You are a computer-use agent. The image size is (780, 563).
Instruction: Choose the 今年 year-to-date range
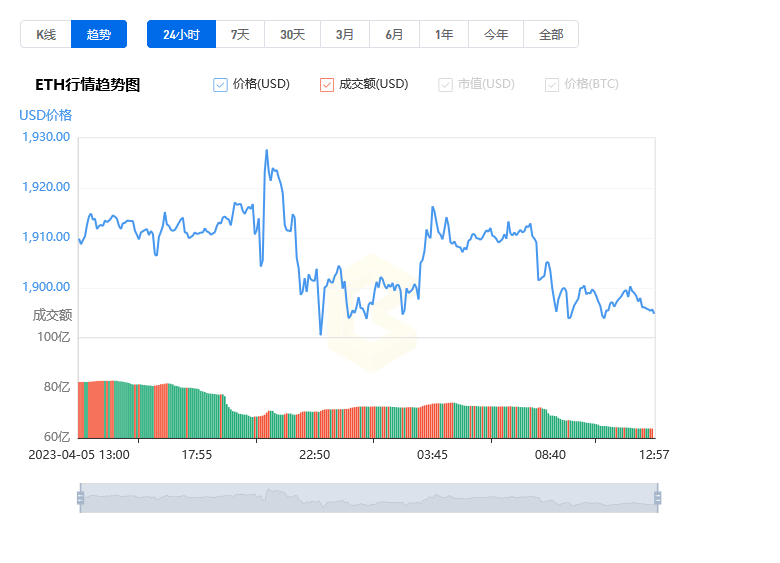[496, 34]
